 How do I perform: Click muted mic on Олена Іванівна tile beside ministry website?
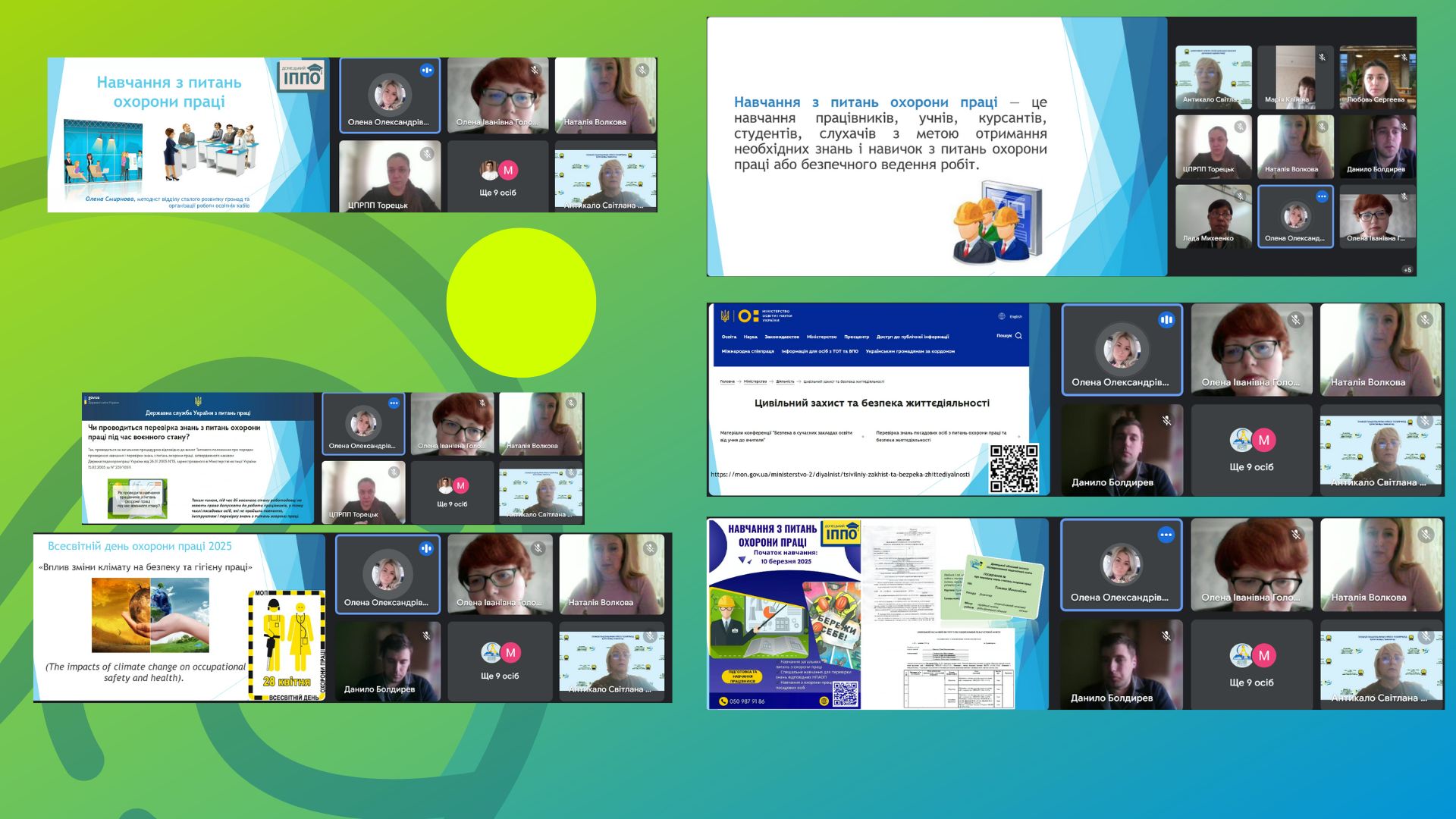click(x=1296, y=320)
